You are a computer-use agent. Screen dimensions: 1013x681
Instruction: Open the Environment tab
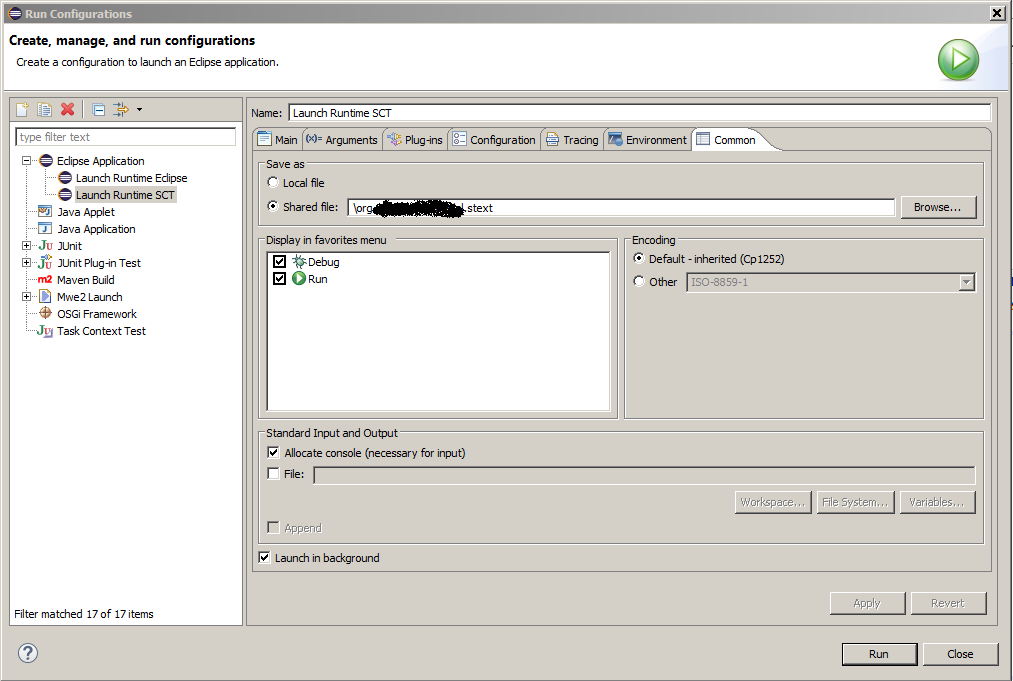[x=647, y=140]
